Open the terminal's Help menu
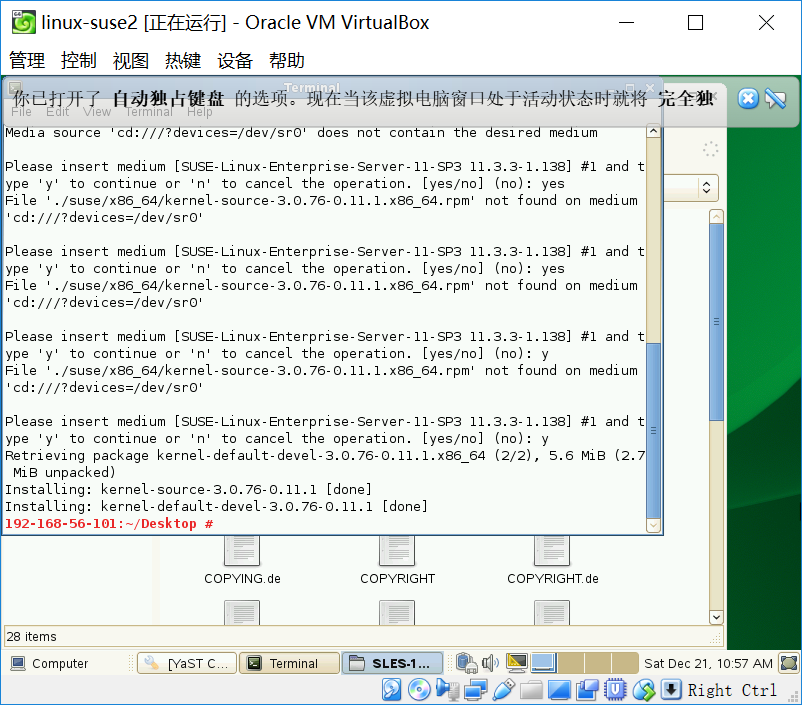802x705 pixels. (x=199, y=112)
